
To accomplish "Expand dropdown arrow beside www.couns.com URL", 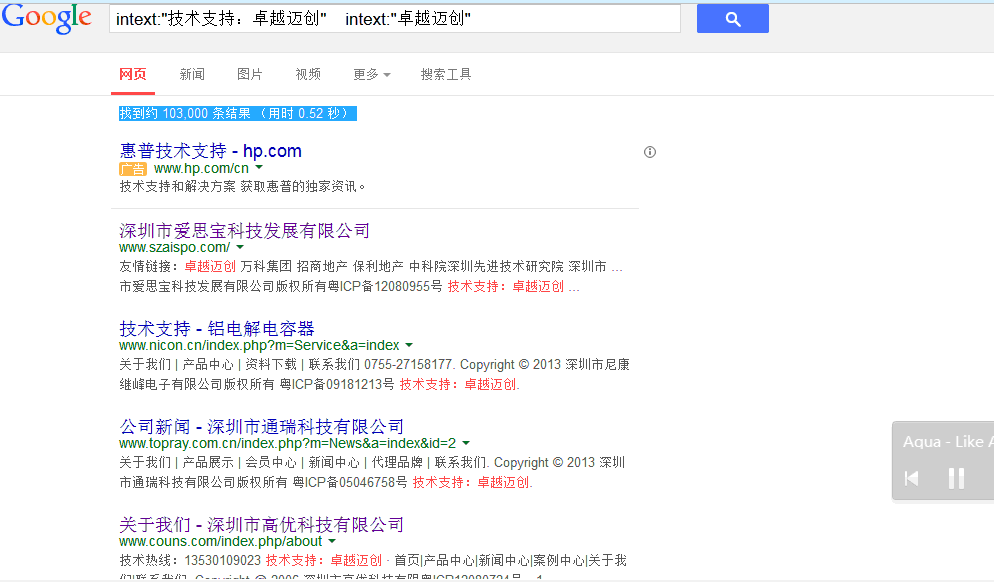I will (x=332, y=541).
